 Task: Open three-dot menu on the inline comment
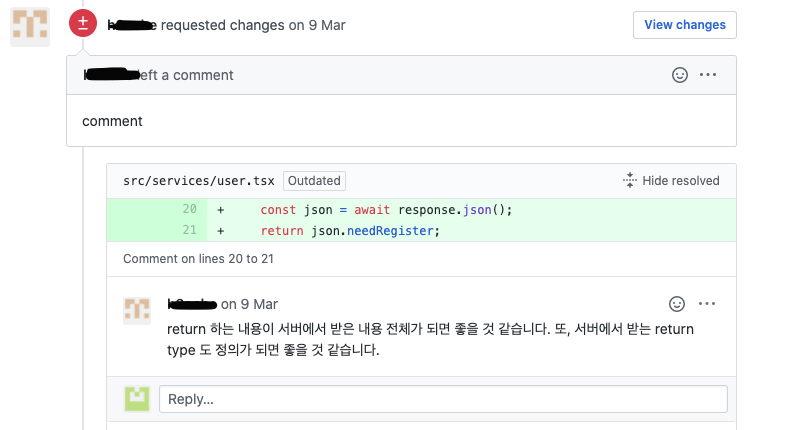tap(707, 304)
